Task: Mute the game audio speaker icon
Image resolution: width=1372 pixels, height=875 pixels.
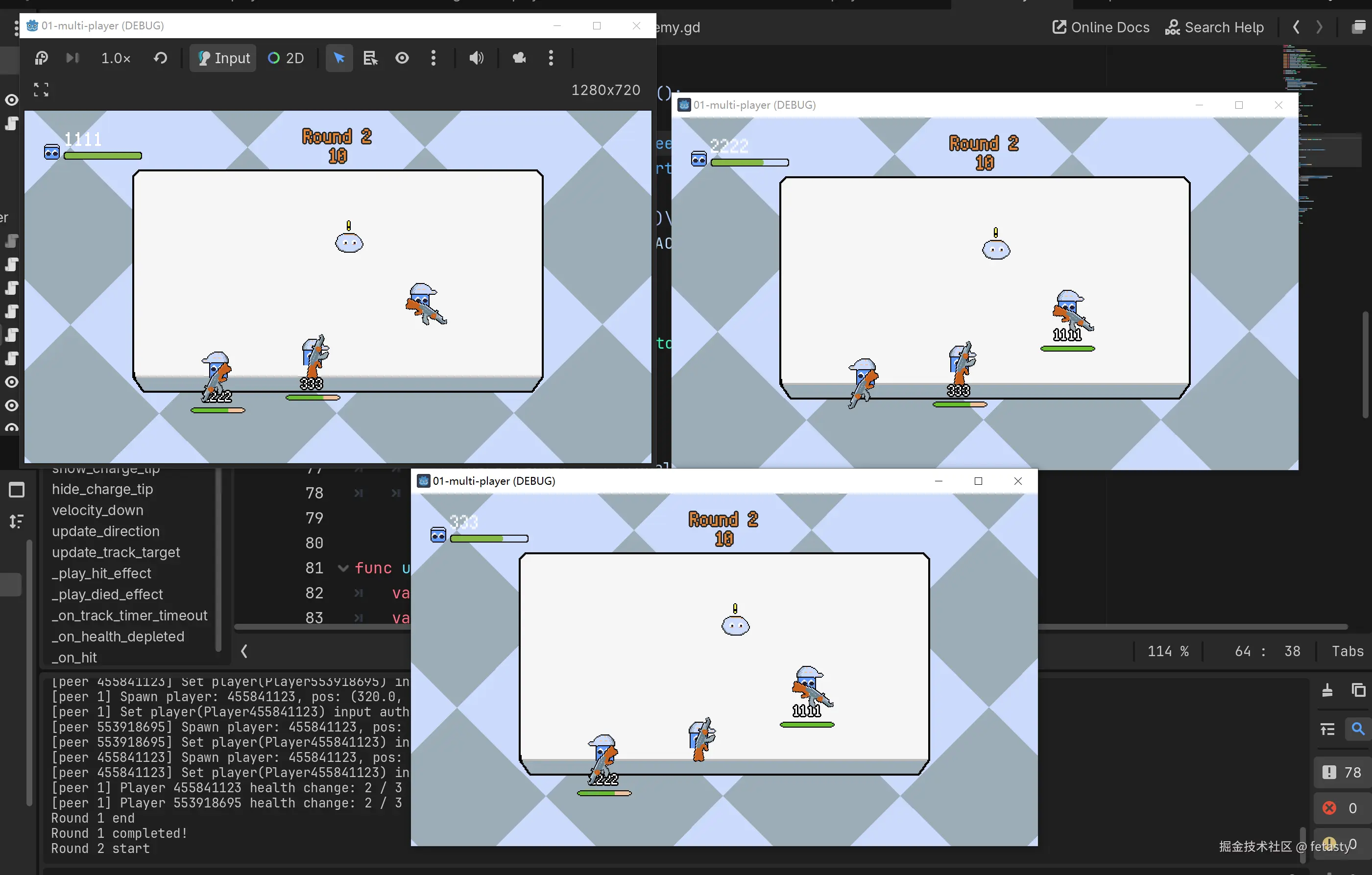Action: (476, 58)
